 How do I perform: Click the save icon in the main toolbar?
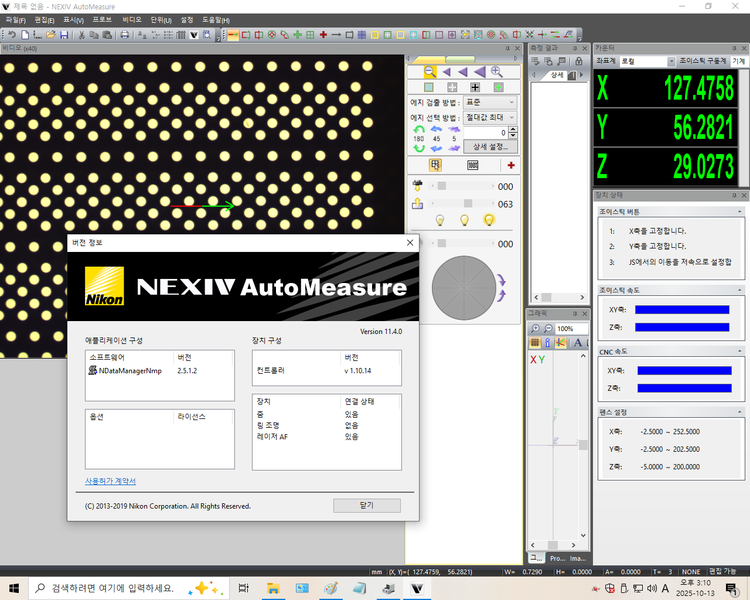[64, 35]
